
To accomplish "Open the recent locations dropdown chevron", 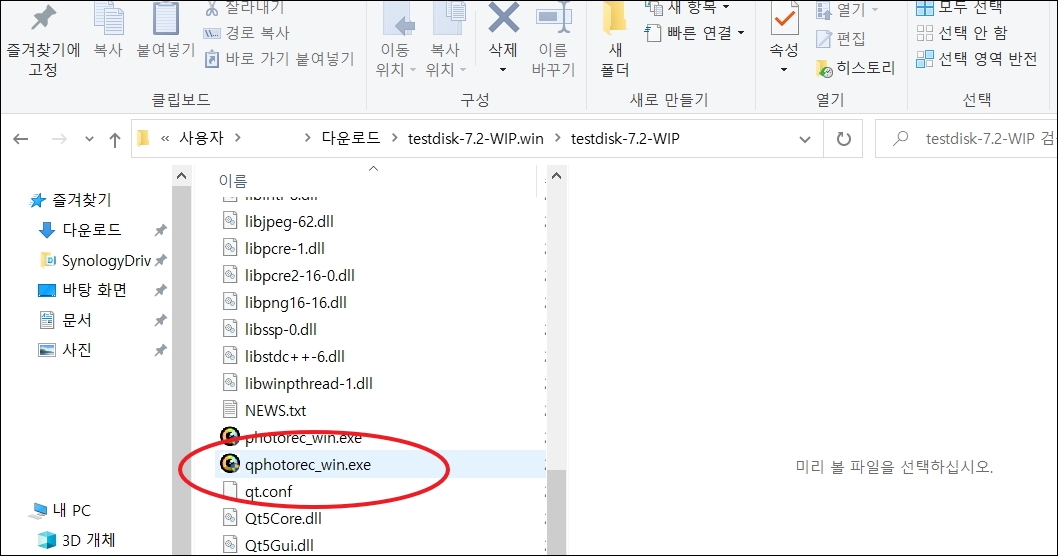I will pos(89,139).
